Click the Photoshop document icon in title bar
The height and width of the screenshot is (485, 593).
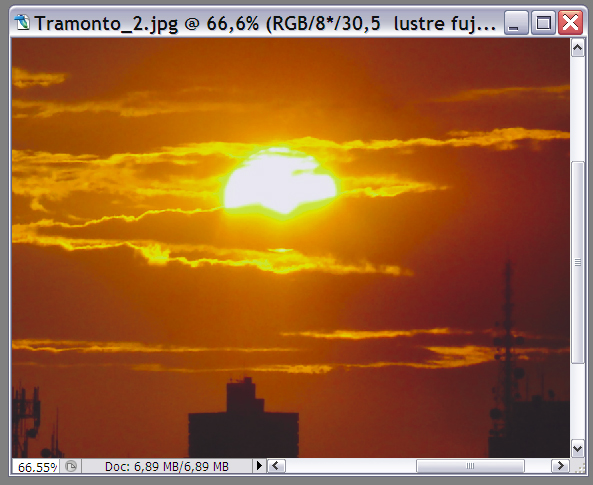(x=22, y=23)
